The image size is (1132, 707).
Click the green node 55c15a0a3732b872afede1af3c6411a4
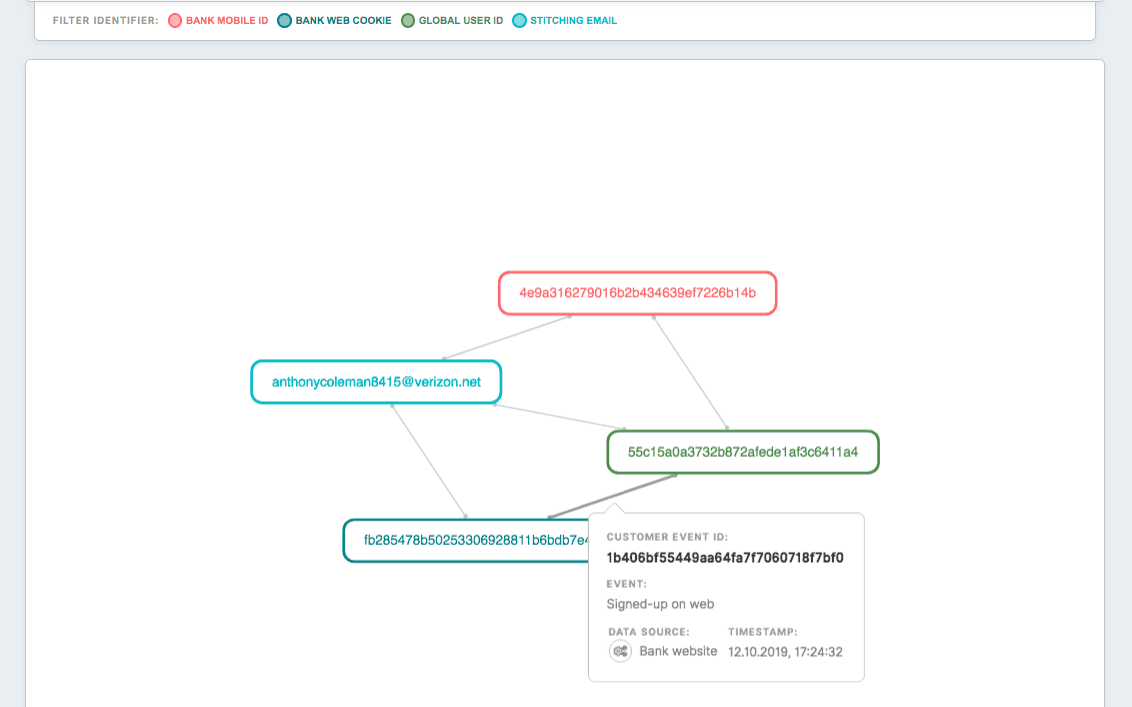pyautogui.click(x=742, y=452)
